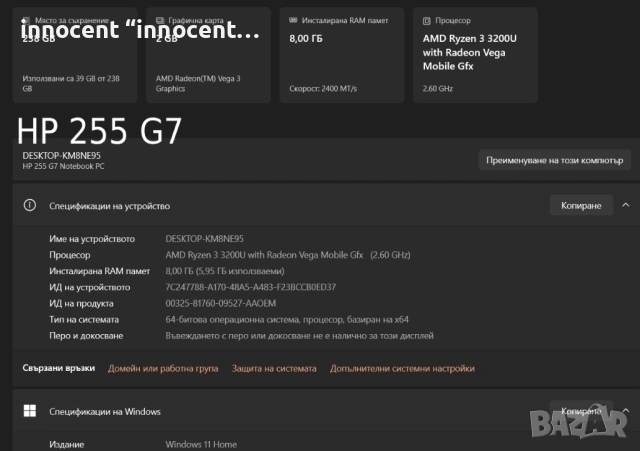Click 2.60 GHz text on processor card
This screenshot has height=451, width=640.
point(438,89)
